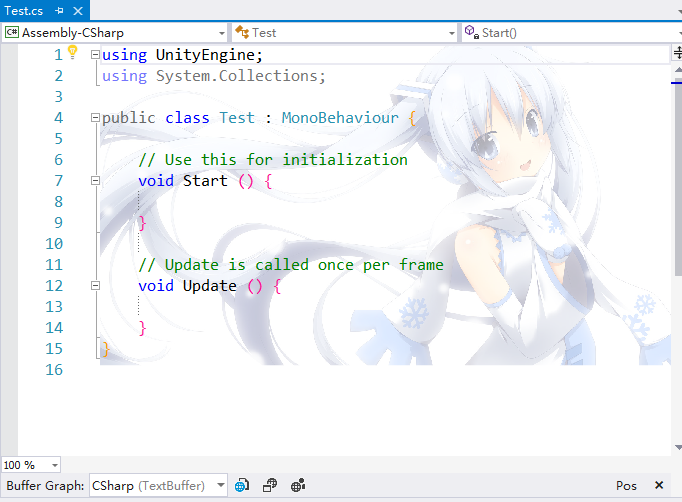The height and width of the screenshot is (502, 682).
Task: Click the vertical scrollbar down arrow
Action: pos(678,447)
